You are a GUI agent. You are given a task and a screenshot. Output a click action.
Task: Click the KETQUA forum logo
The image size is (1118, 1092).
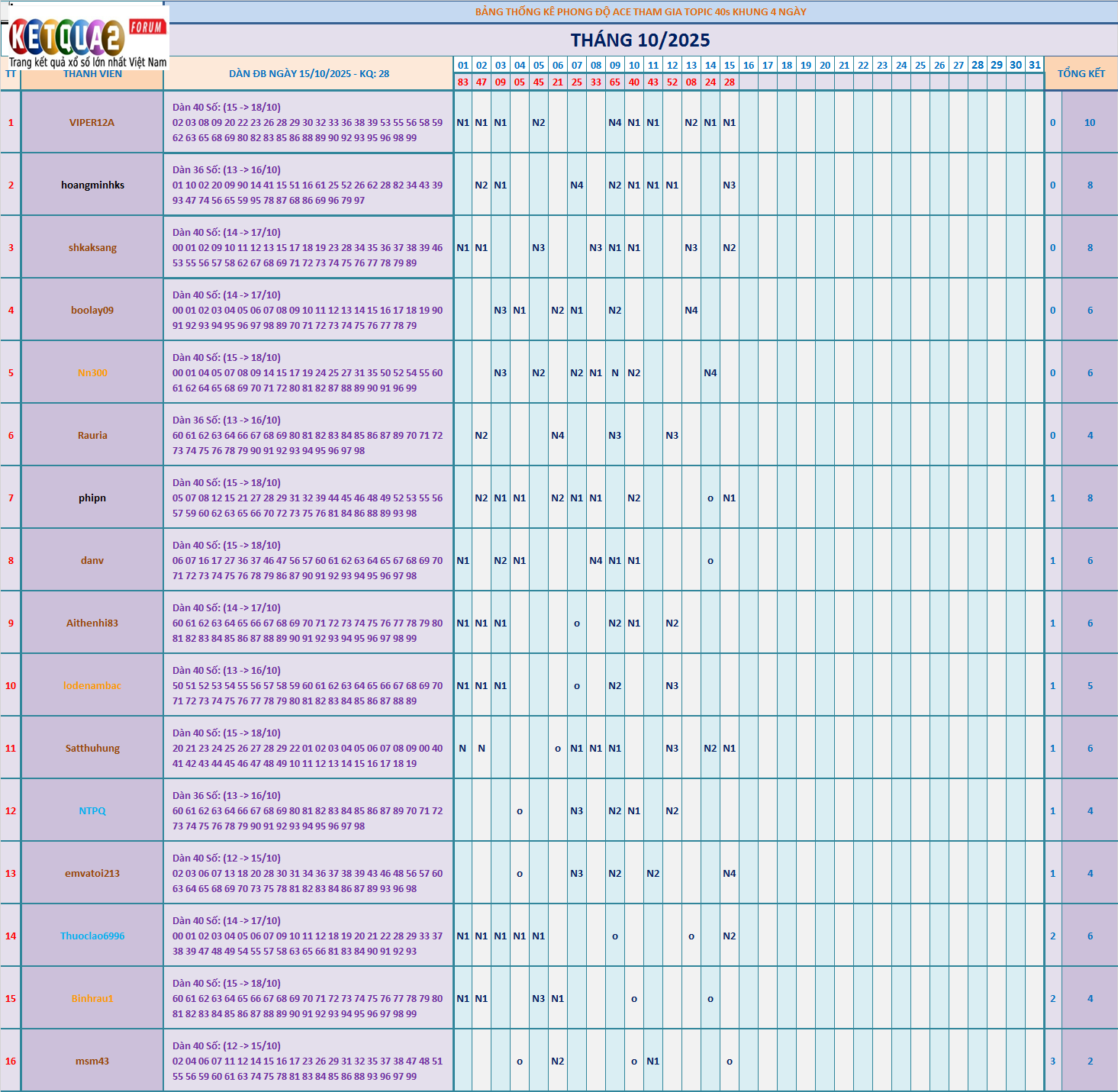point(84,36)
